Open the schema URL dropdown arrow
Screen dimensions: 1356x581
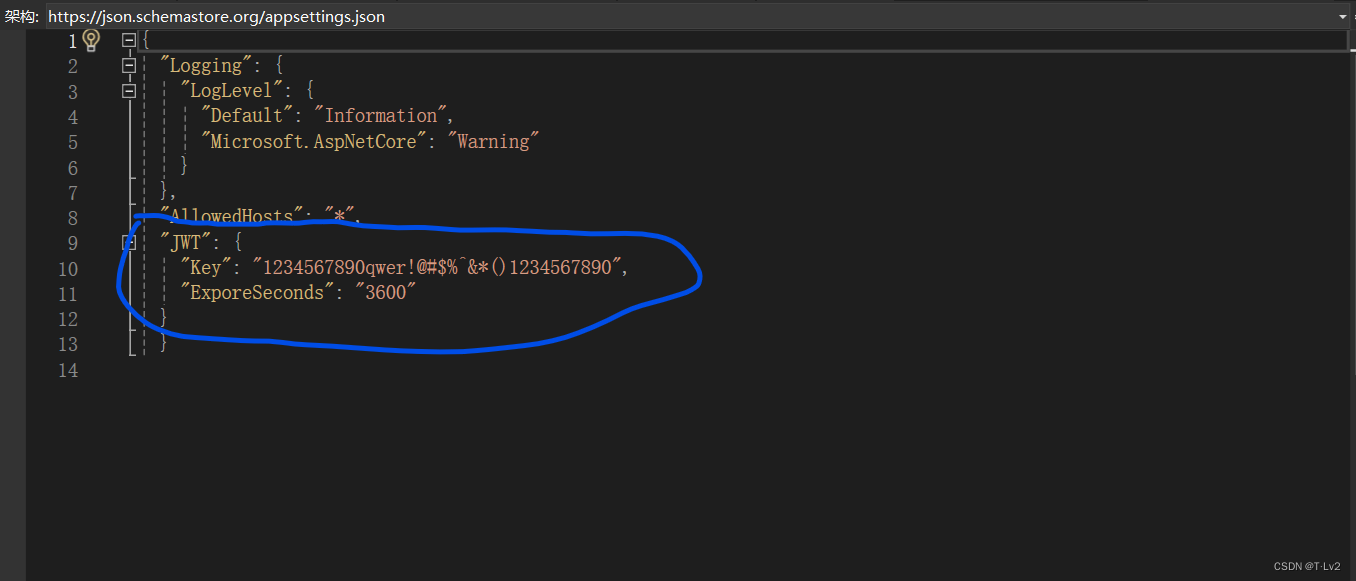tap(1343, 17)
